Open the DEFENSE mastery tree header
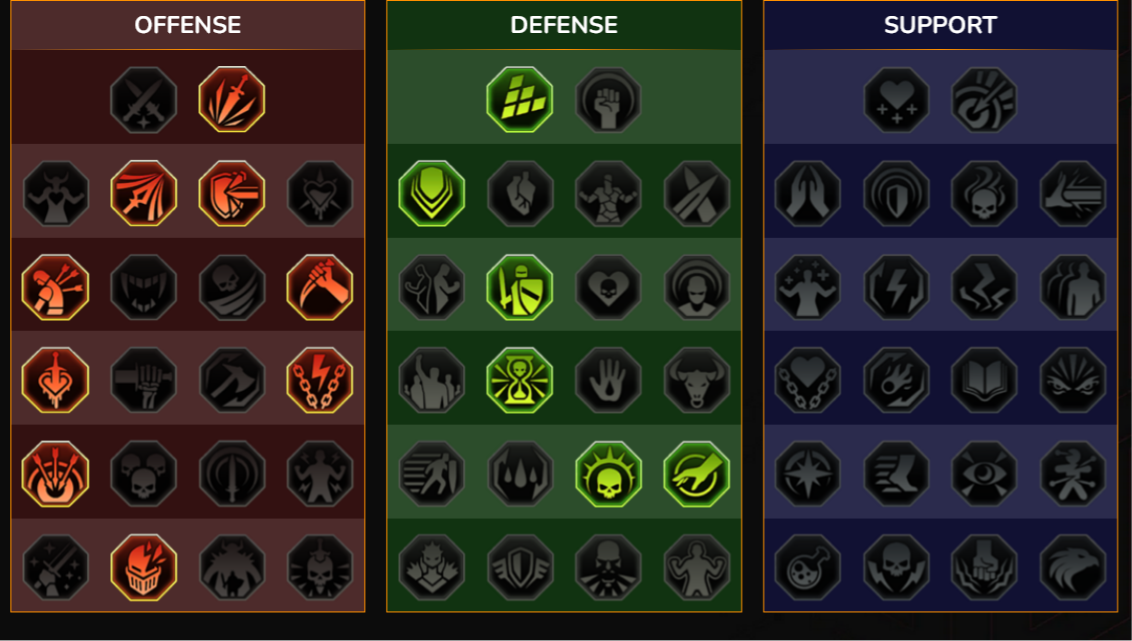Image resolution: width=1132 pixels, height=641 pixels. coord(564,25)
